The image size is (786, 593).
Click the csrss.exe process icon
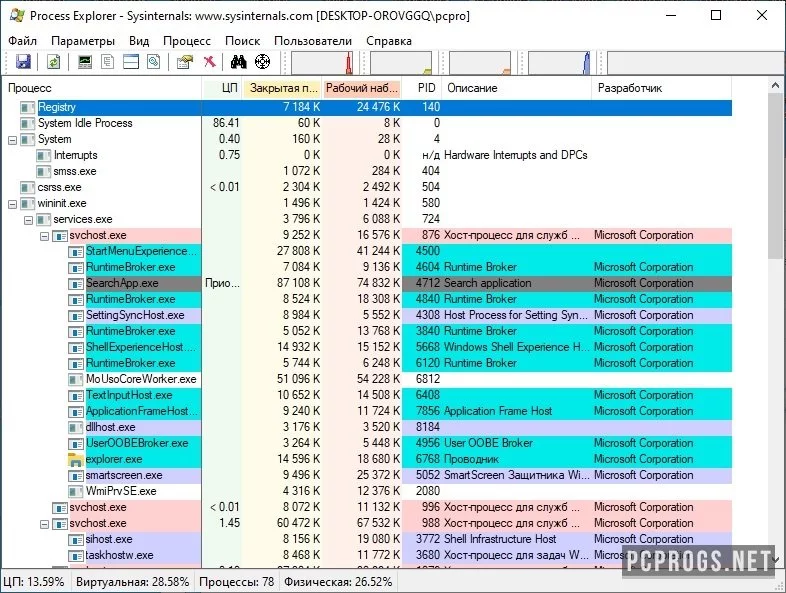(x=28, y=187)
